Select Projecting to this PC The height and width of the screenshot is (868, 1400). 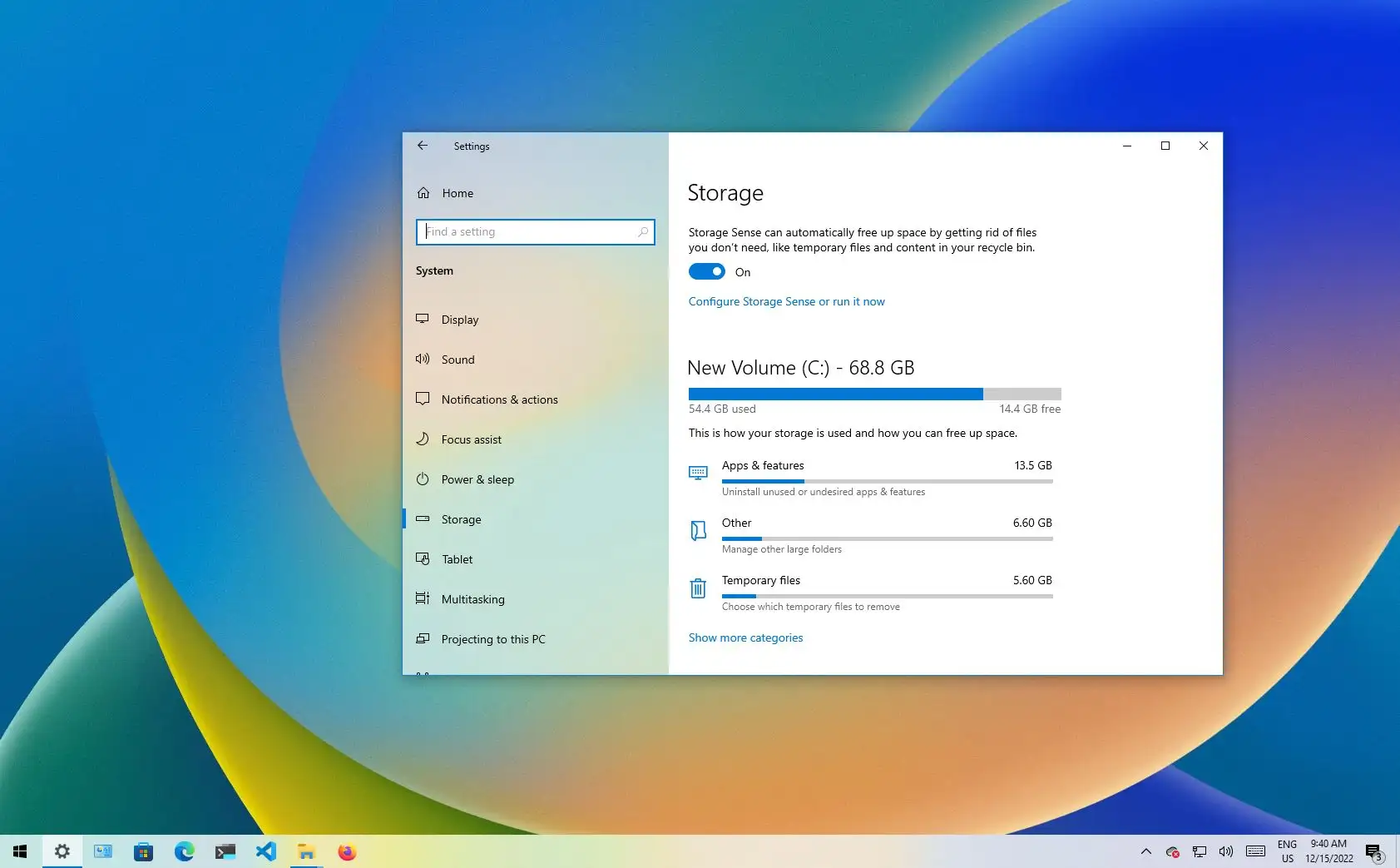[492, 638]
